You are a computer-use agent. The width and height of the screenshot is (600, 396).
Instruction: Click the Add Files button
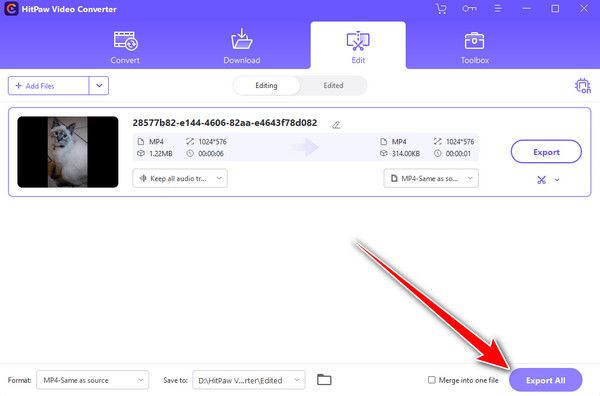pos(49,86)
